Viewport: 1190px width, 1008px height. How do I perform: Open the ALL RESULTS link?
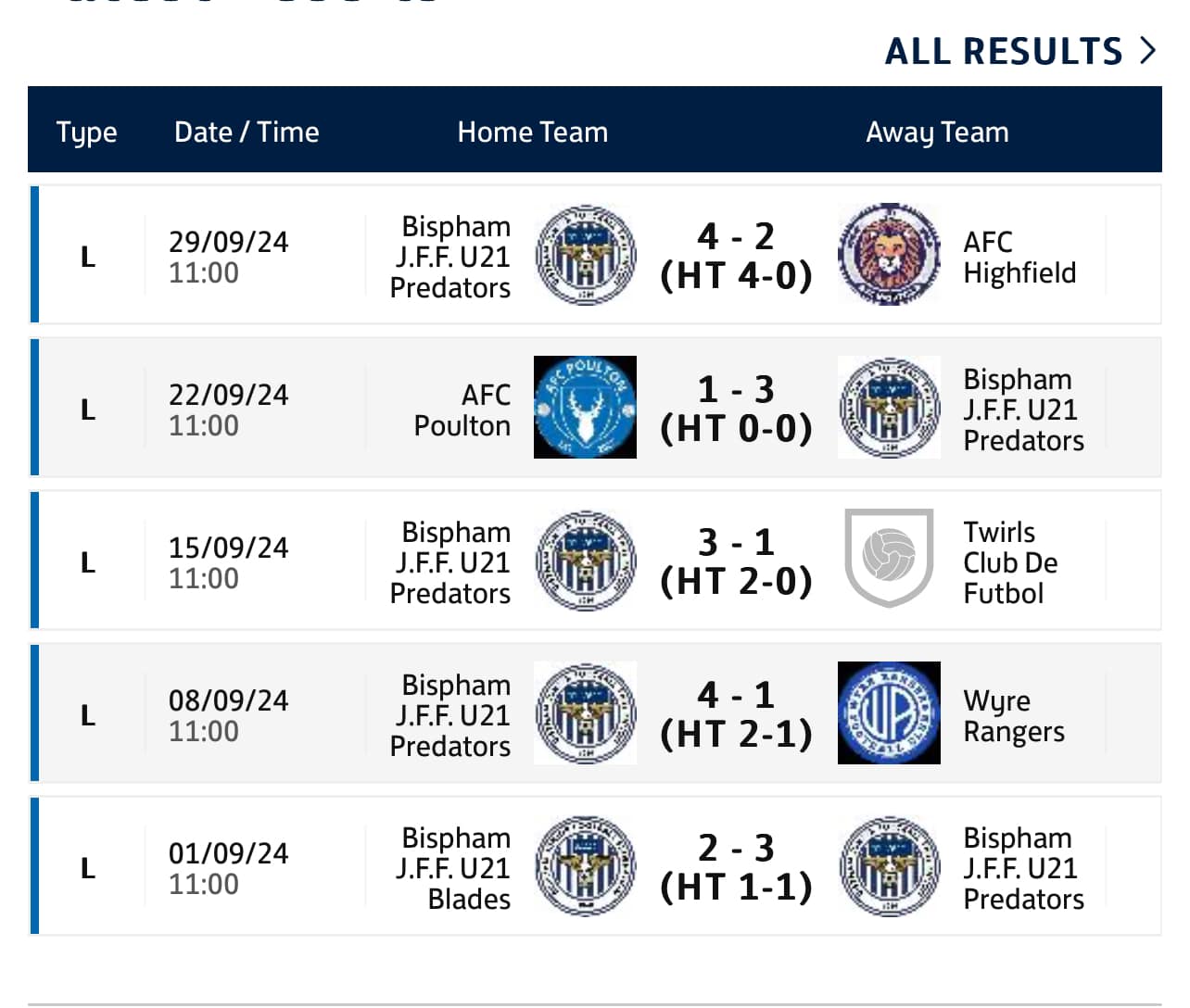(1004, 51)
